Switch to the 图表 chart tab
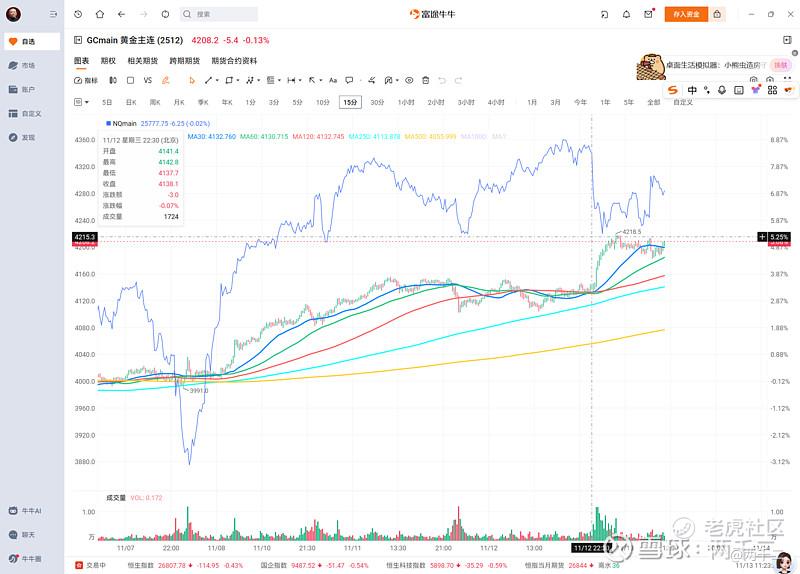The height and width of the screenshot is (574, 800). tap(81, 61)
